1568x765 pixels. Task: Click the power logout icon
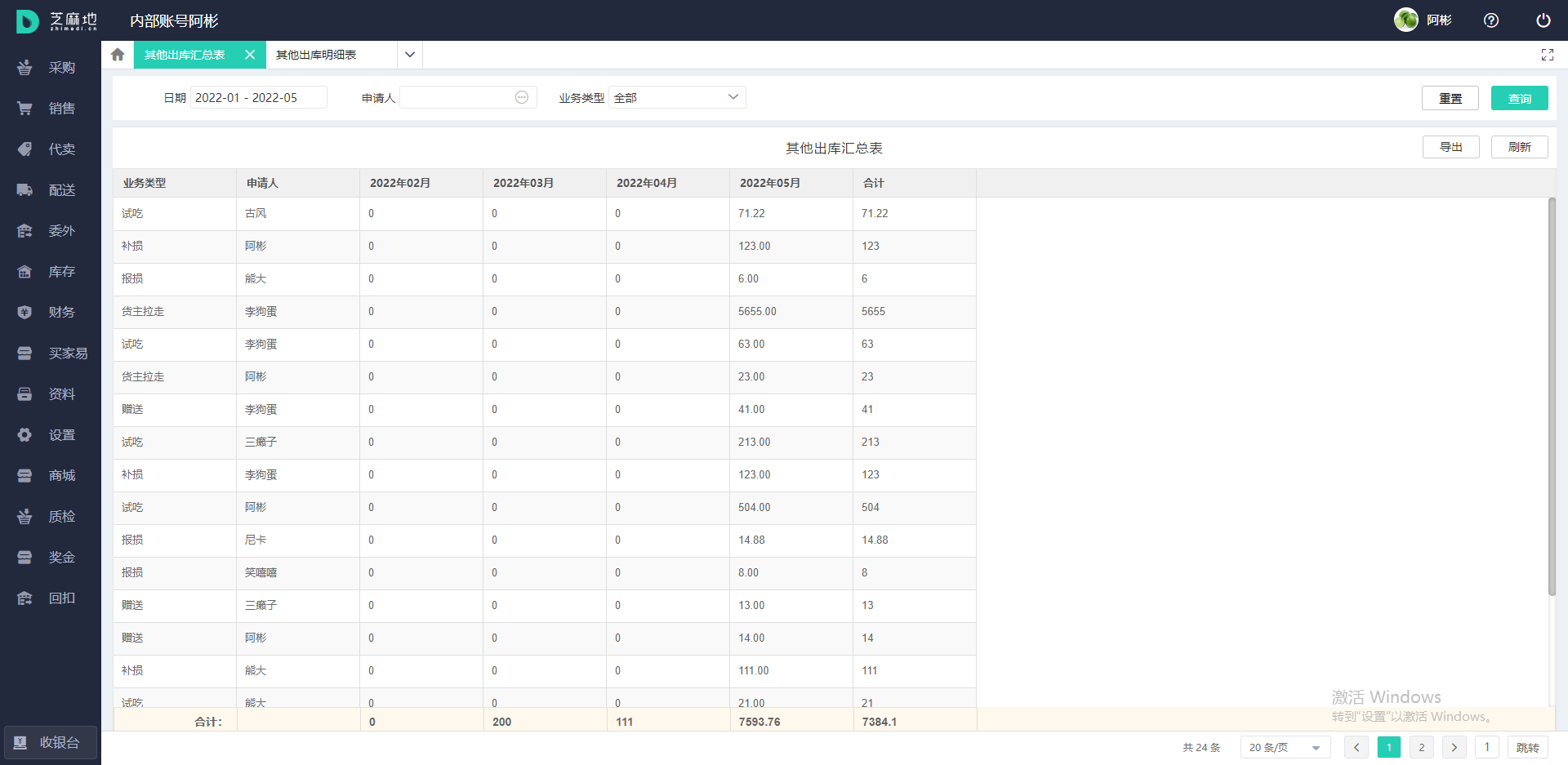pyautogui.click(x=1543, y=20)
